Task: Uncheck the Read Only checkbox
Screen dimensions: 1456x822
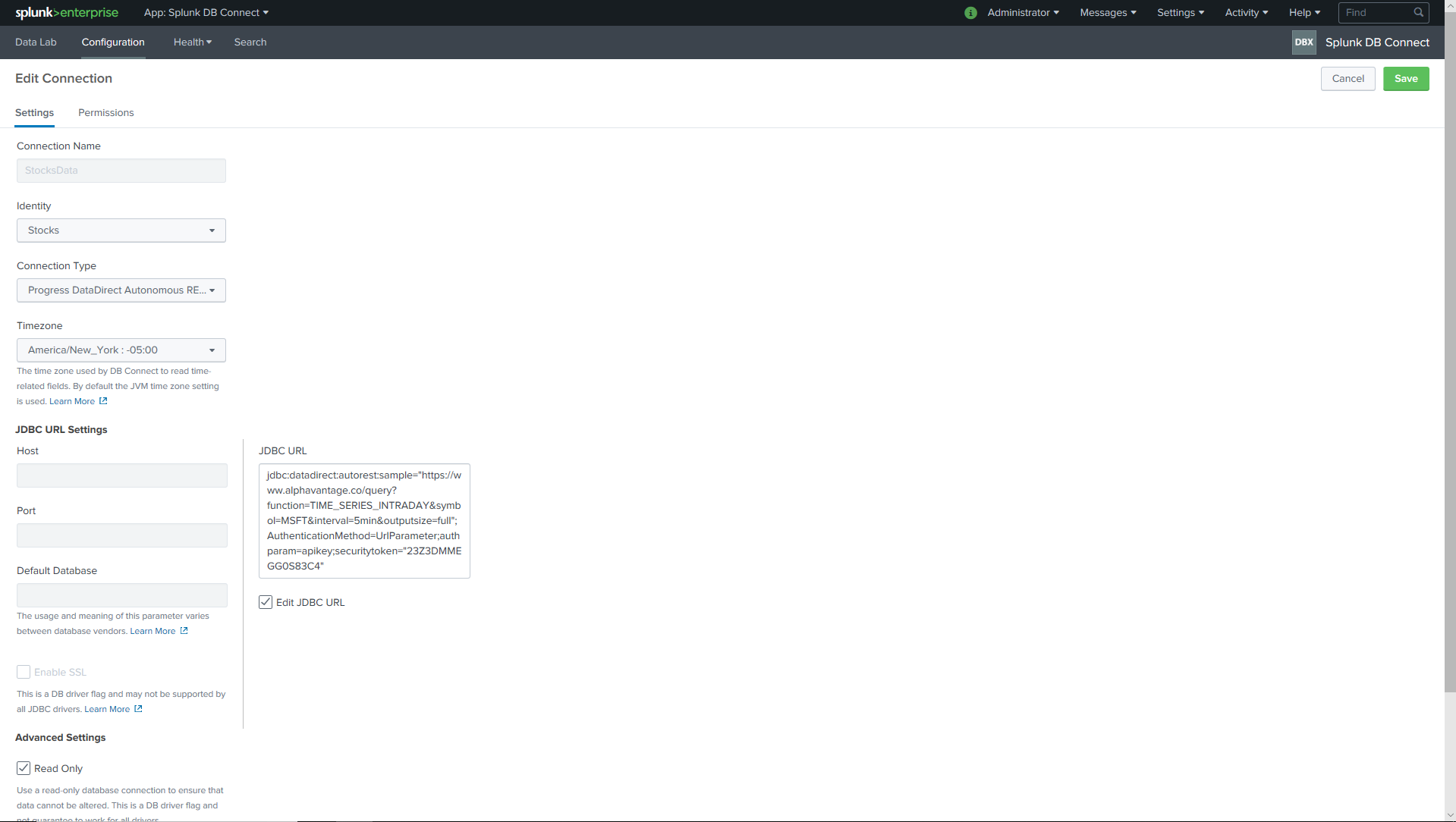Action: [24, 768]
